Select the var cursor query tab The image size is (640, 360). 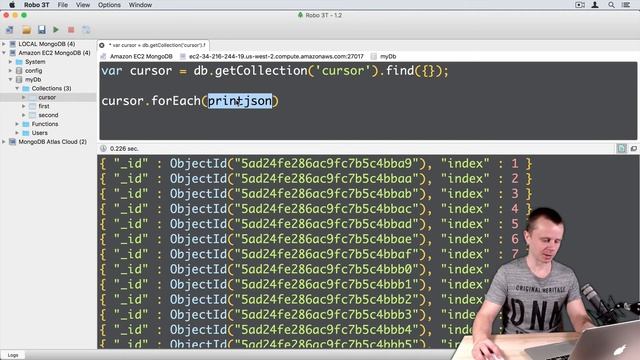click(x=157, y=45)
